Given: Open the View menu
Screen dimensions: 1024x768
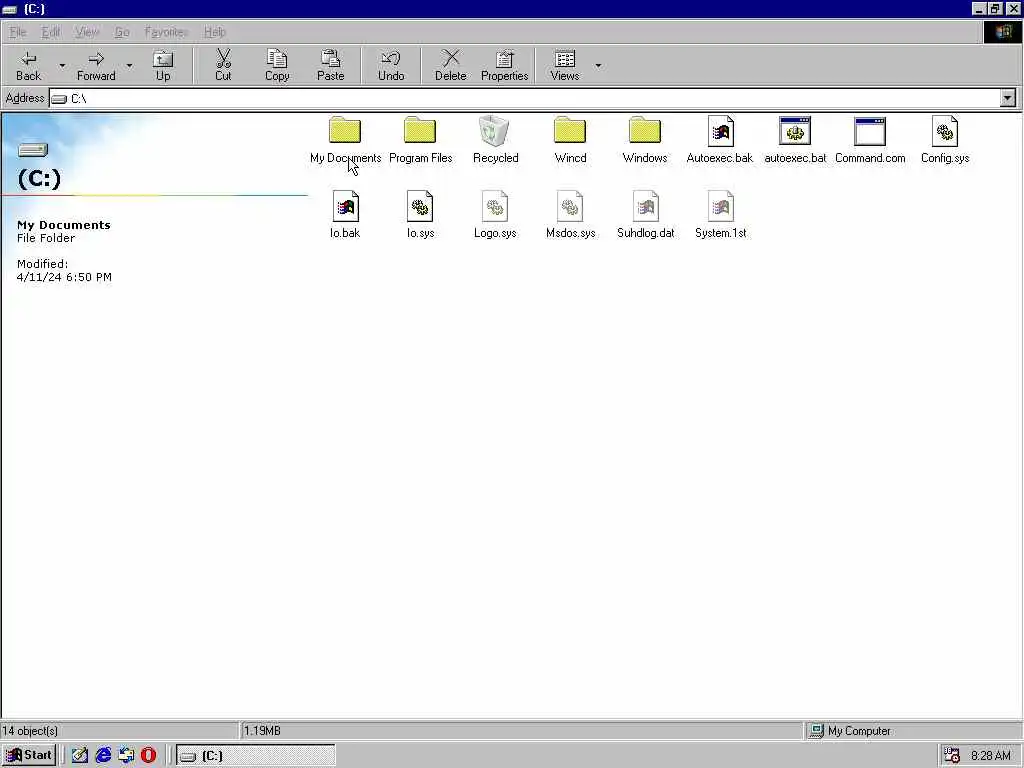Looking at the screenshot, I should (x=87, y=32).
